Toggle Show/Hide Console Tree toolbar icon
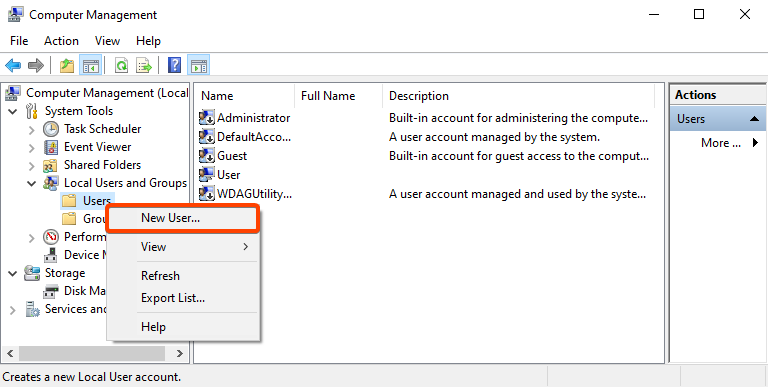 coord(91,65)
